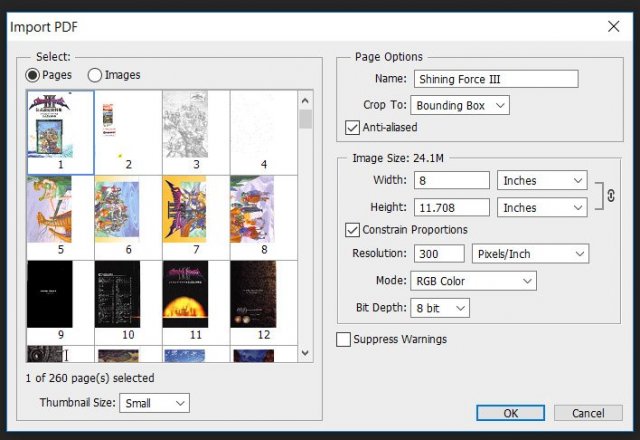
Task: Open the Width units dropdown
Action: [x=542, y=180]
